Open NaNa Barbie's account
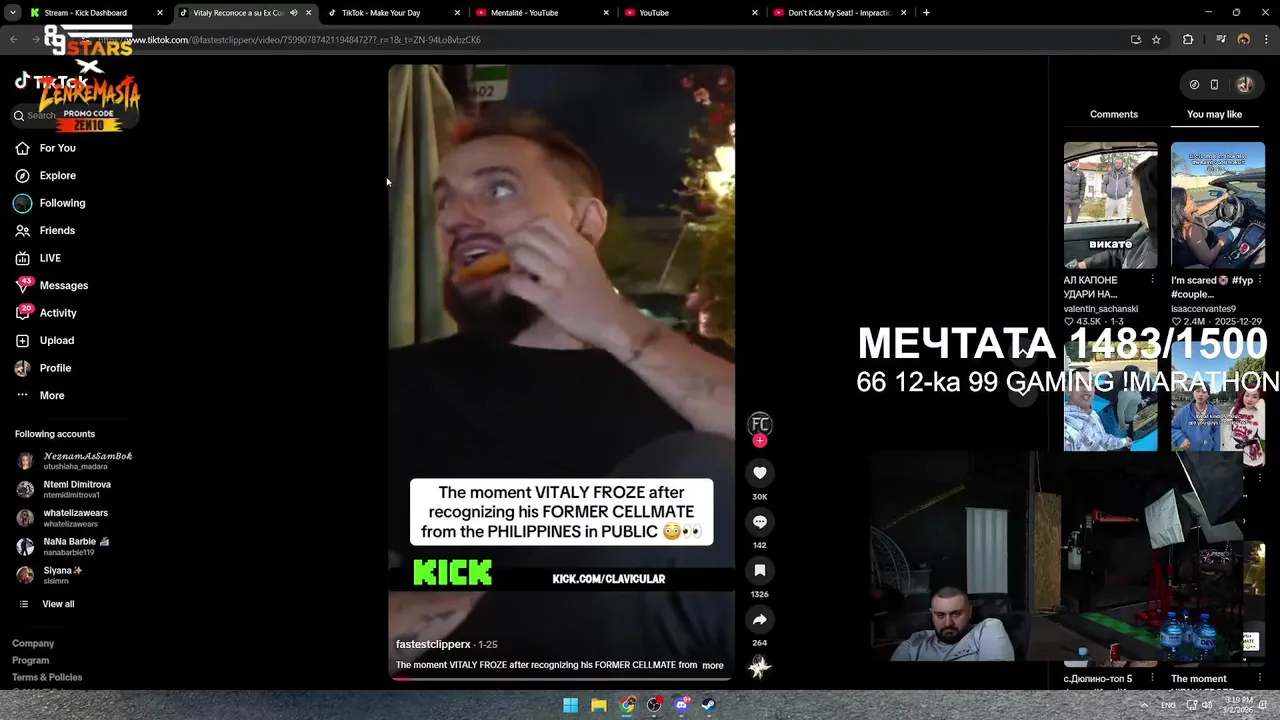Viewport: 1280px width, 720px height. (x=63, y=546)
